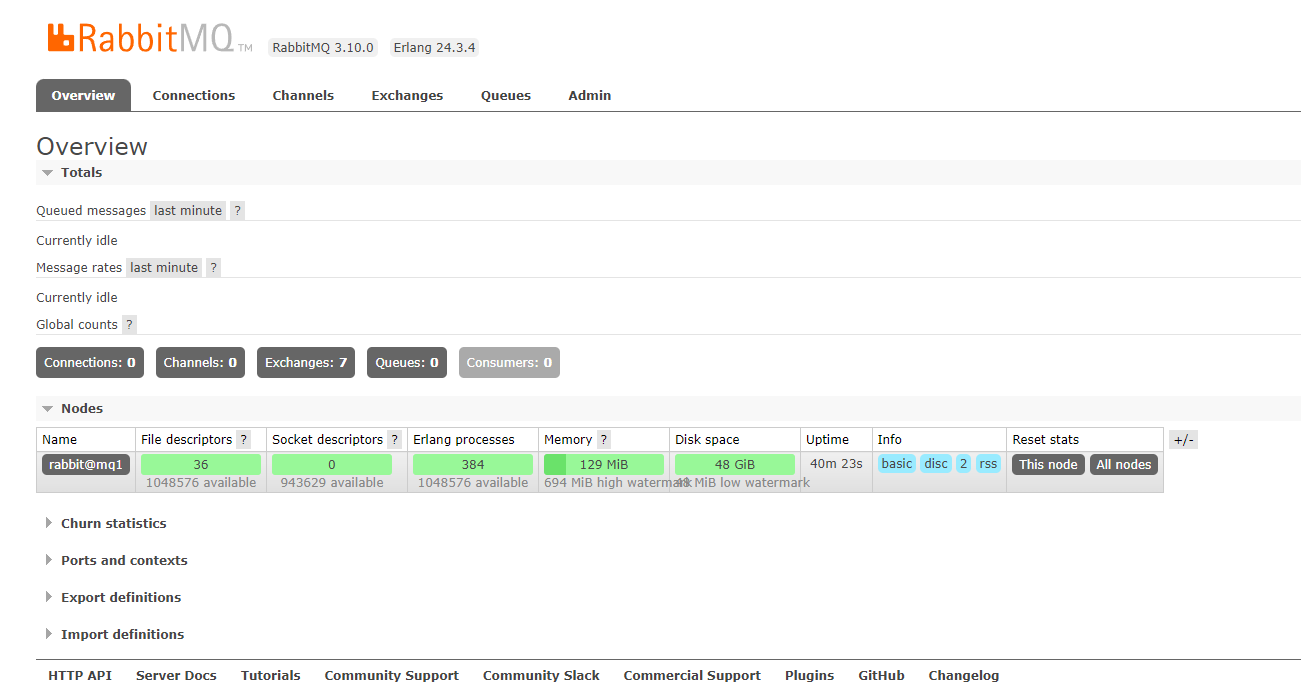
Task: Open the GitHub link
Action: coord(881,676)
